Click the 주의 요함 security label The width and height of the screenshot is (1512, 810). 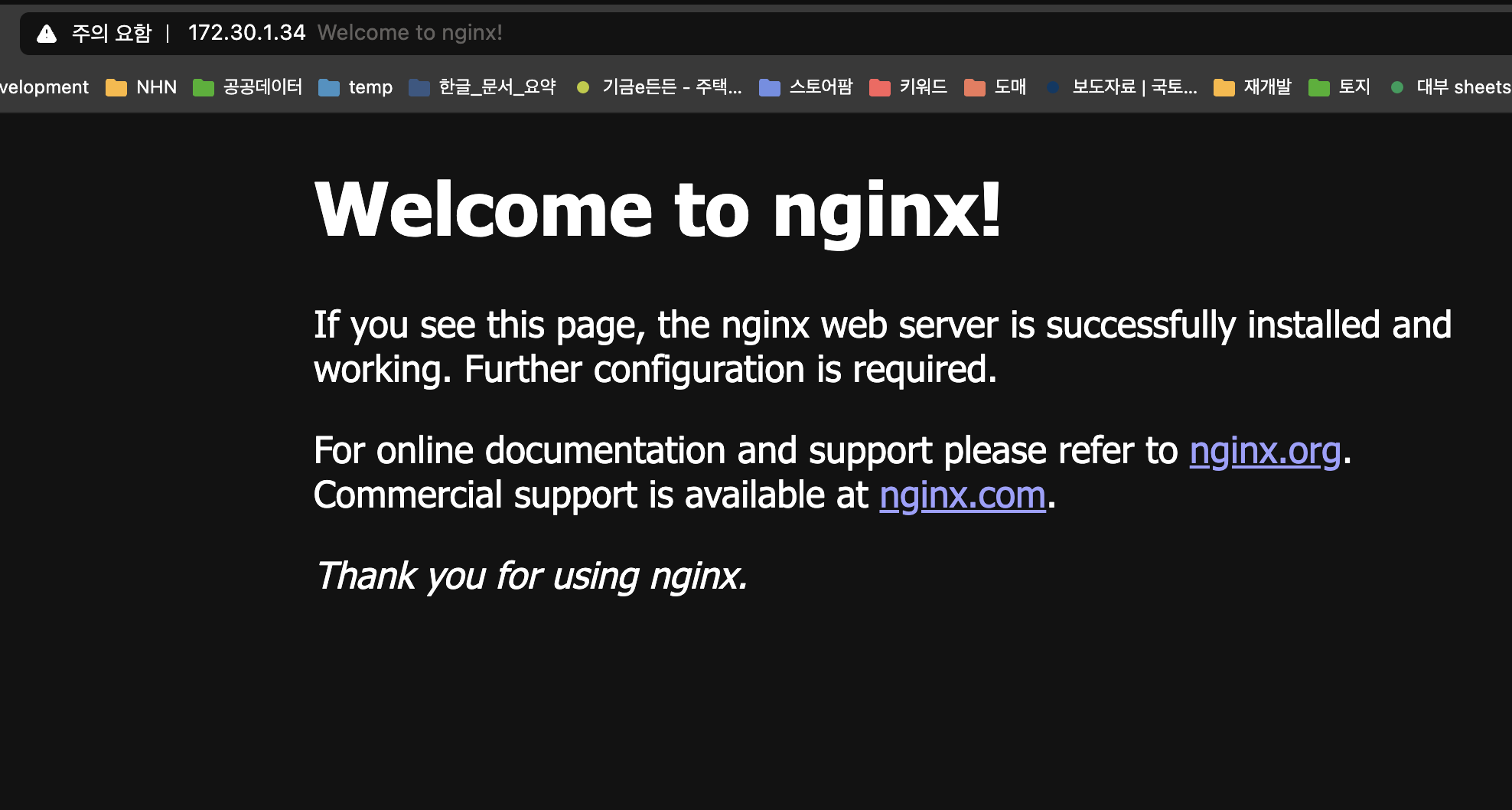pyautogui.click(x=112, y=33)
